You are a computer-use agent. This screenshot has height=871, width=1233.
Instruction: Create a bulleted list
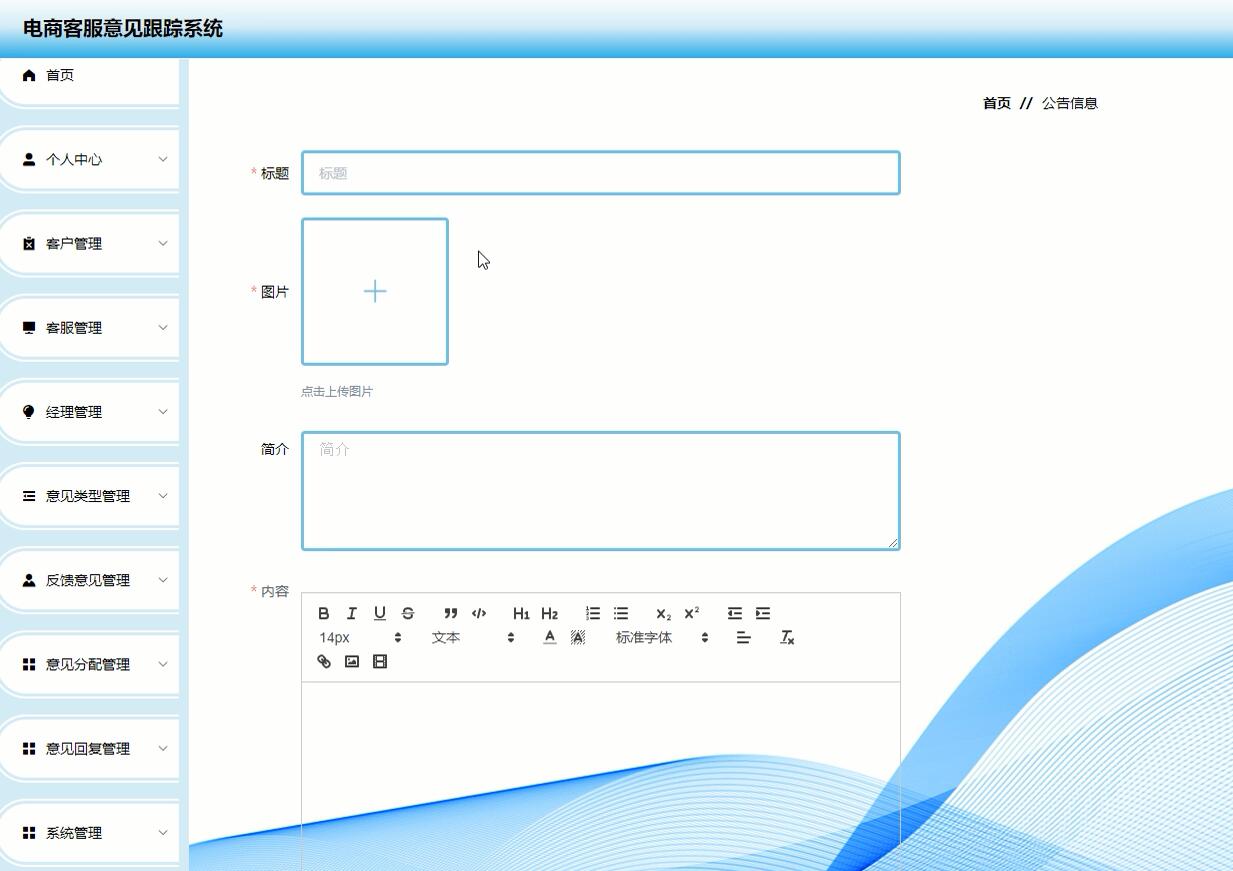click(621, 614)
